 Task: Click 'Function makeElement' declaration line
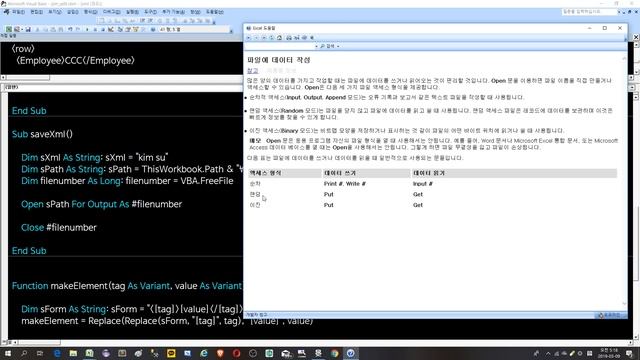[127, 286]
